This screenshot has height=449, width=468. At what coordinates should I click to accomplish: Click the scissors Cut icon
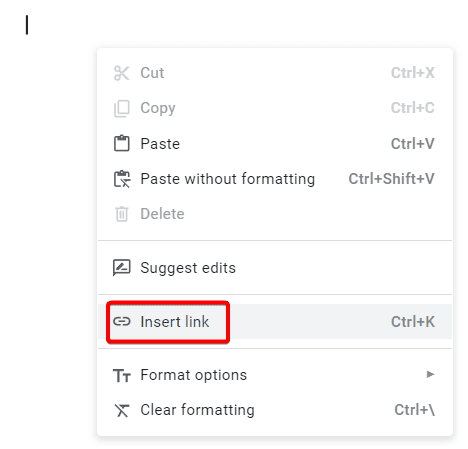(121, 73)
